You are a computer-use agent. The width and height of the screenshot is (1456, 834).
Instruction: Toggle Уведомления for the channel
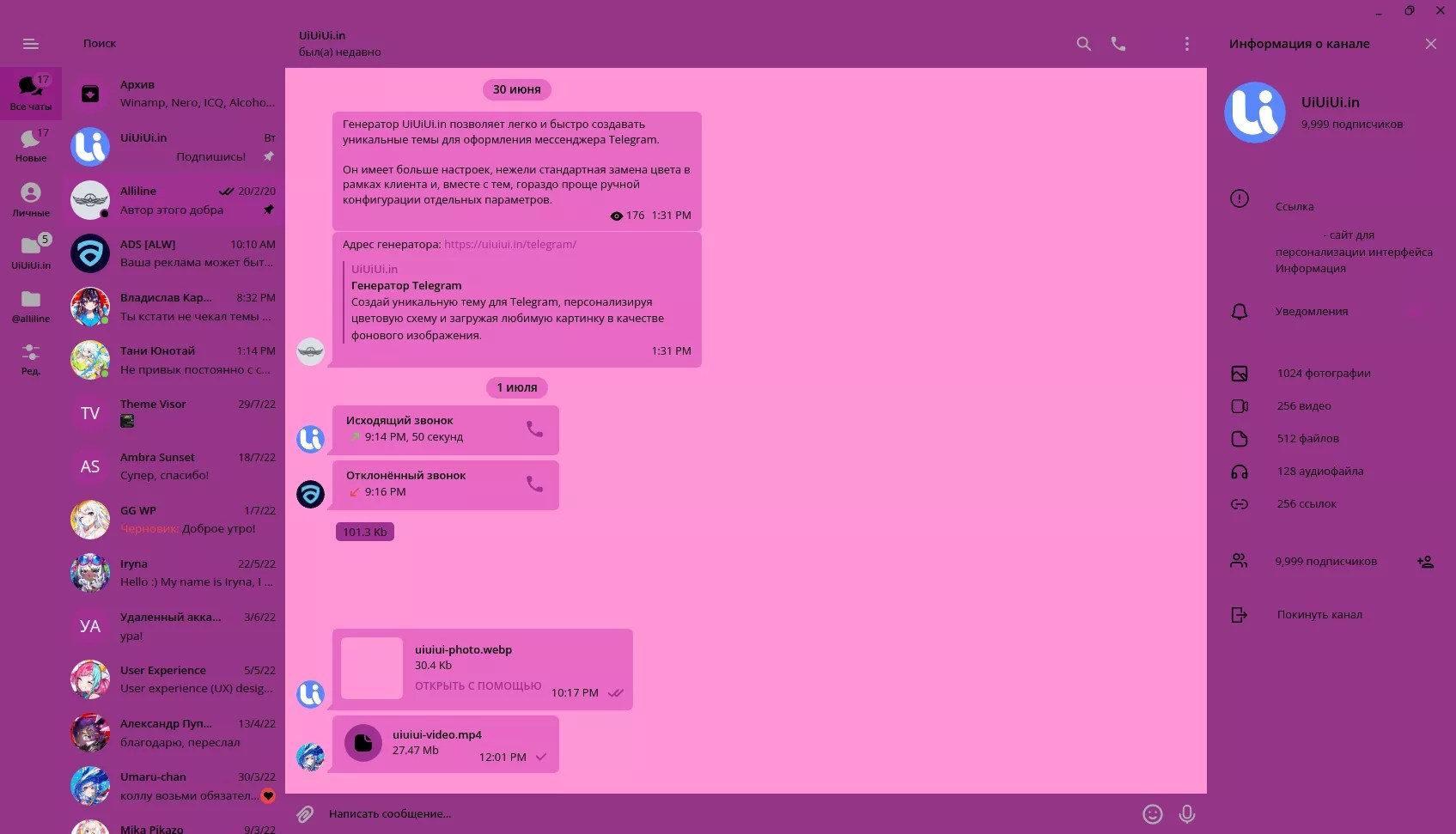[x=1312, y=311]
